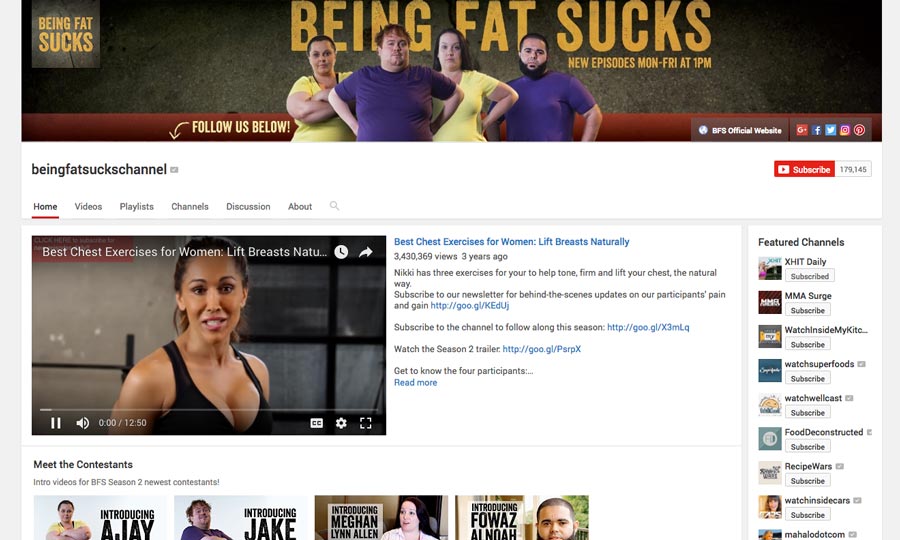The width and height of the screenshot is (900, 540).
Task: Enter fullscreen with the fullscreen icon
Action: [x=366, y=423]
